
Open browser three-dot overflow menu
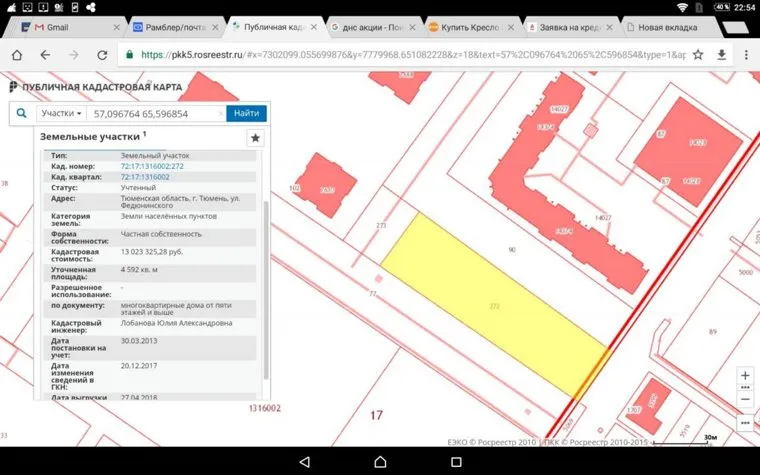745,54
